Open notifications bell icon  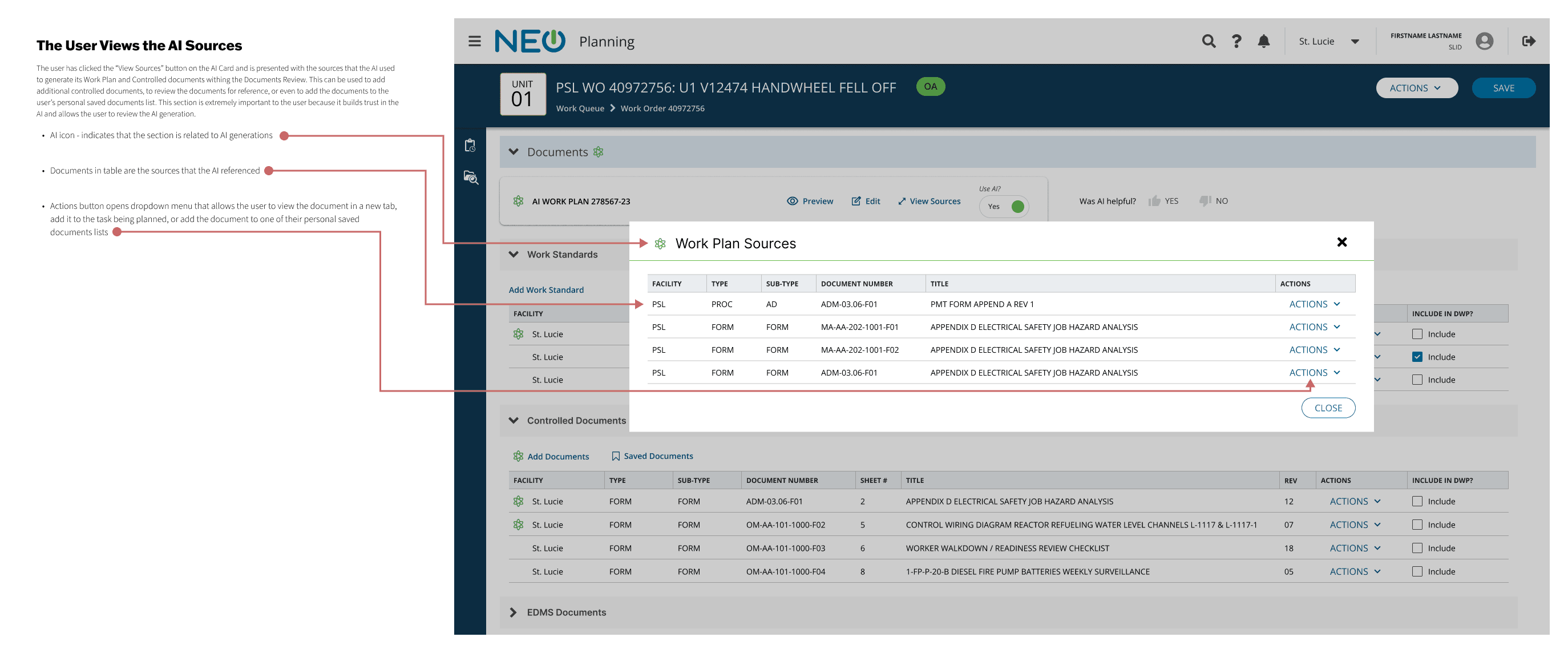point(1264,42)
